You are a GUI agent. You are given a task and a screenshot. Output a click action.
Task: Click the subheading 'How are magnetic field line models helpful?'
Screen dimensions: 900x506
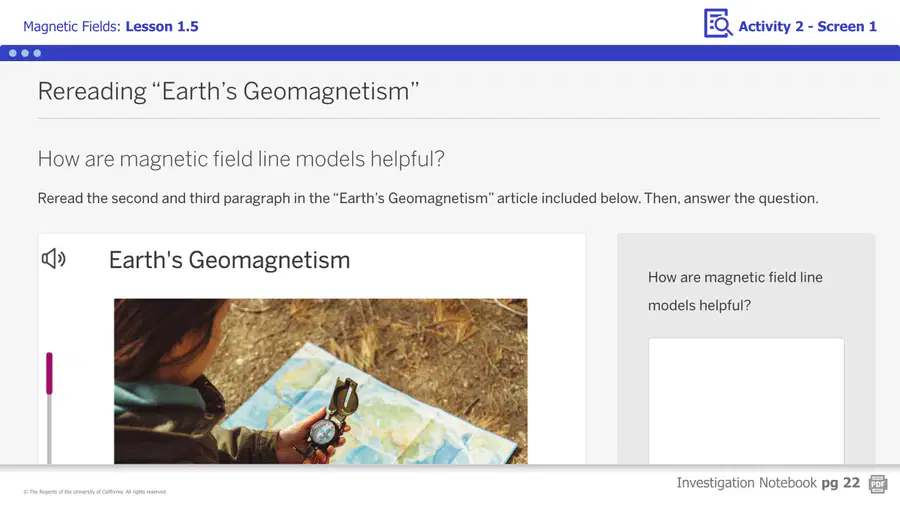click(x=241, y=159)
